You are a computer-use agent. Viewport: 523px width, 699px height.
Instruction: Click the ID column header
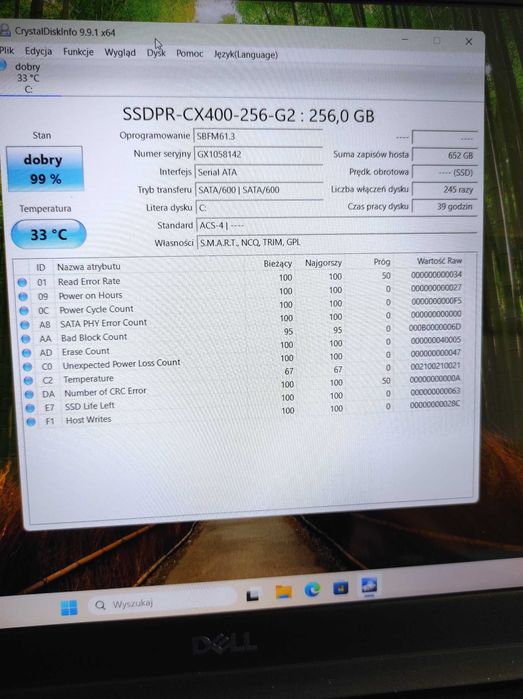pos(41,267)
